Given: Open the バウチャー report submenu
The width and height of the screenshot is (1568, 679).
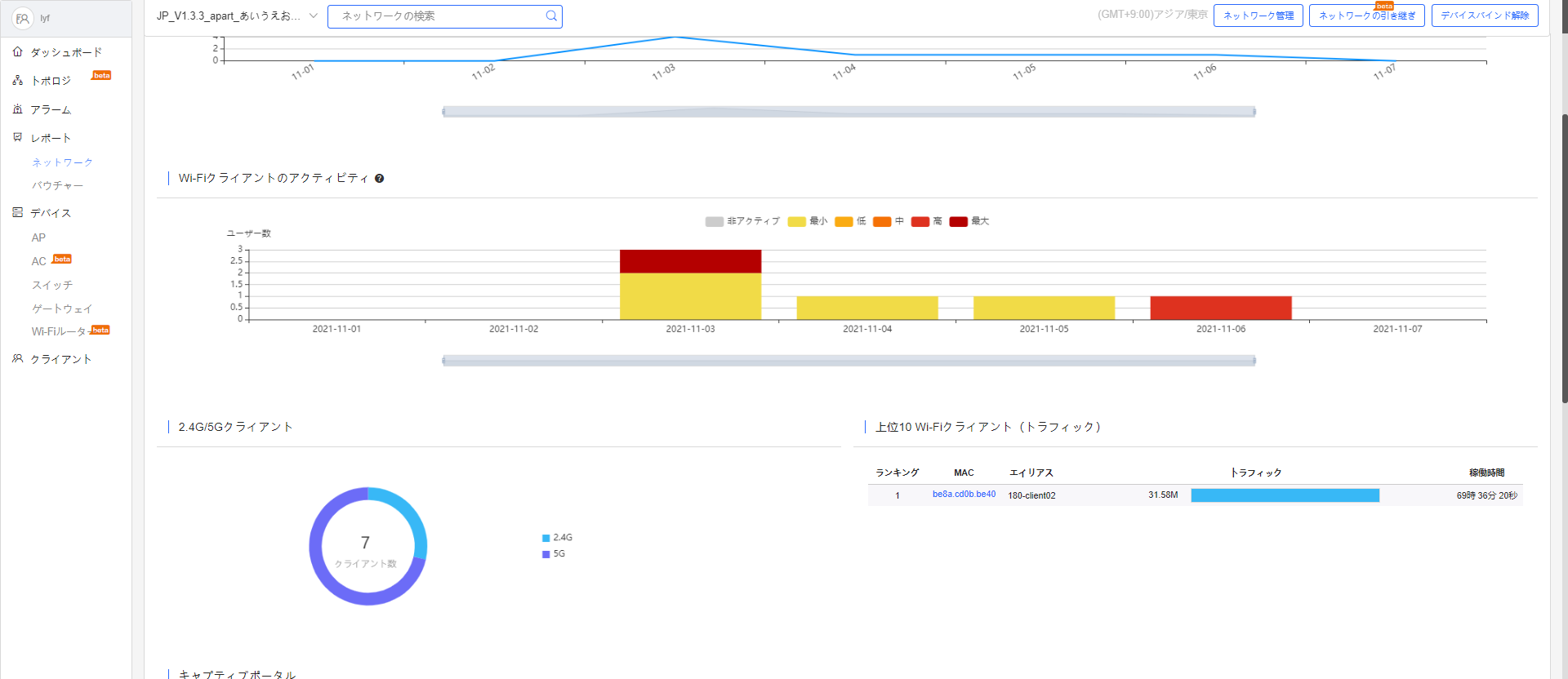Looking at the screenshot, I should [x=57, y=185].
